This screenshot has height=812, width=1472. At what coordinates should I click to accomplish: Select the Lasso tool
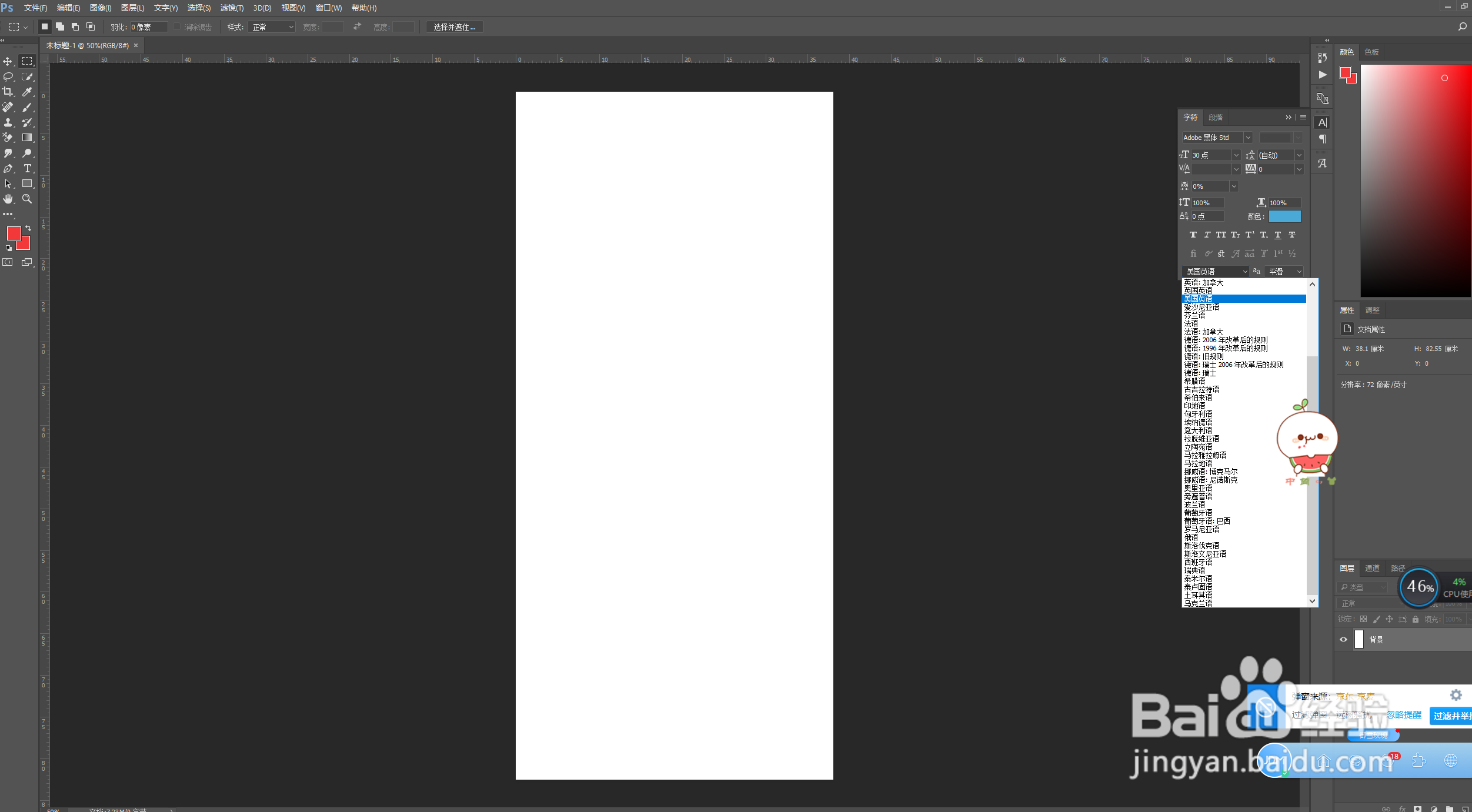(8, 76)
